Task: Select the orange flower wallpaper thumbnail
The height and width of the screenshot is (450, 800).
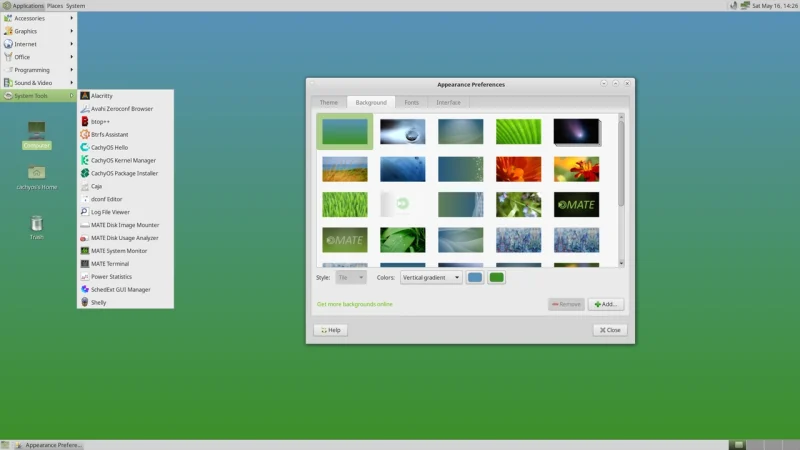Action: [518, 169]
